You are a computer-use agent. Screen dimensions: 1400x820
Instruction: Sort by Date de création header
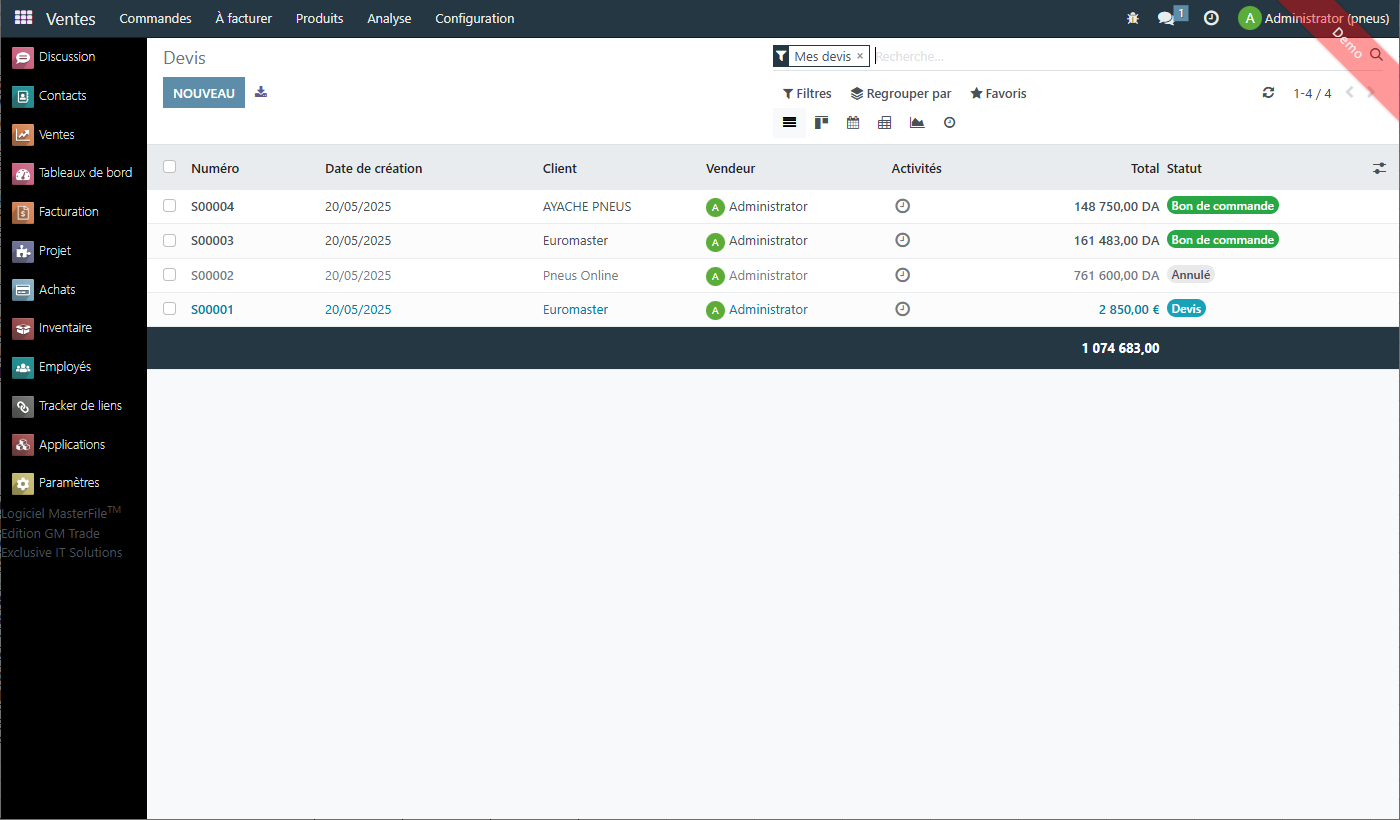[x=374, y=168]
